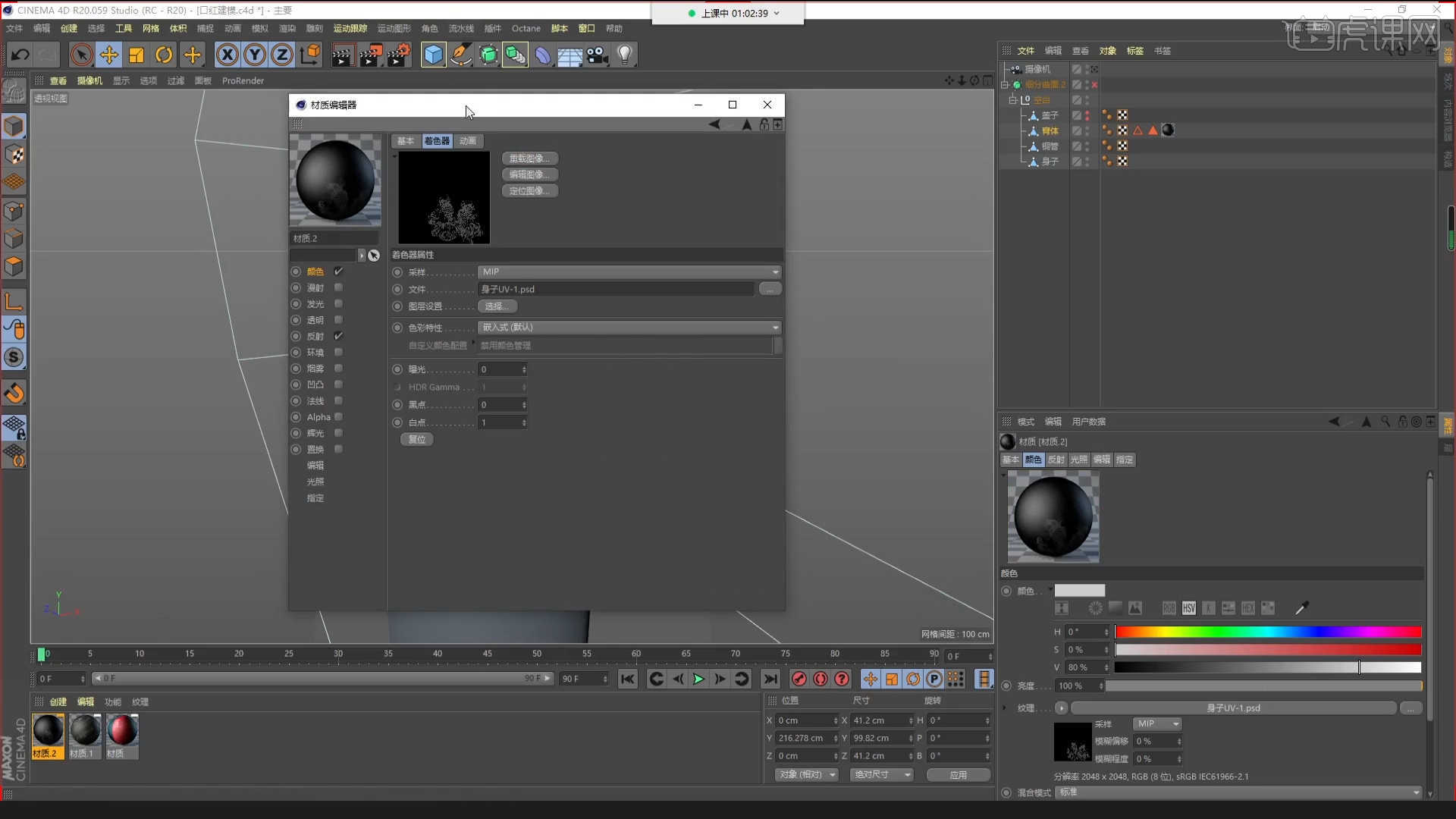
Task: Select the 身子 object in object manager
Action: click(x=1050, y=162)
